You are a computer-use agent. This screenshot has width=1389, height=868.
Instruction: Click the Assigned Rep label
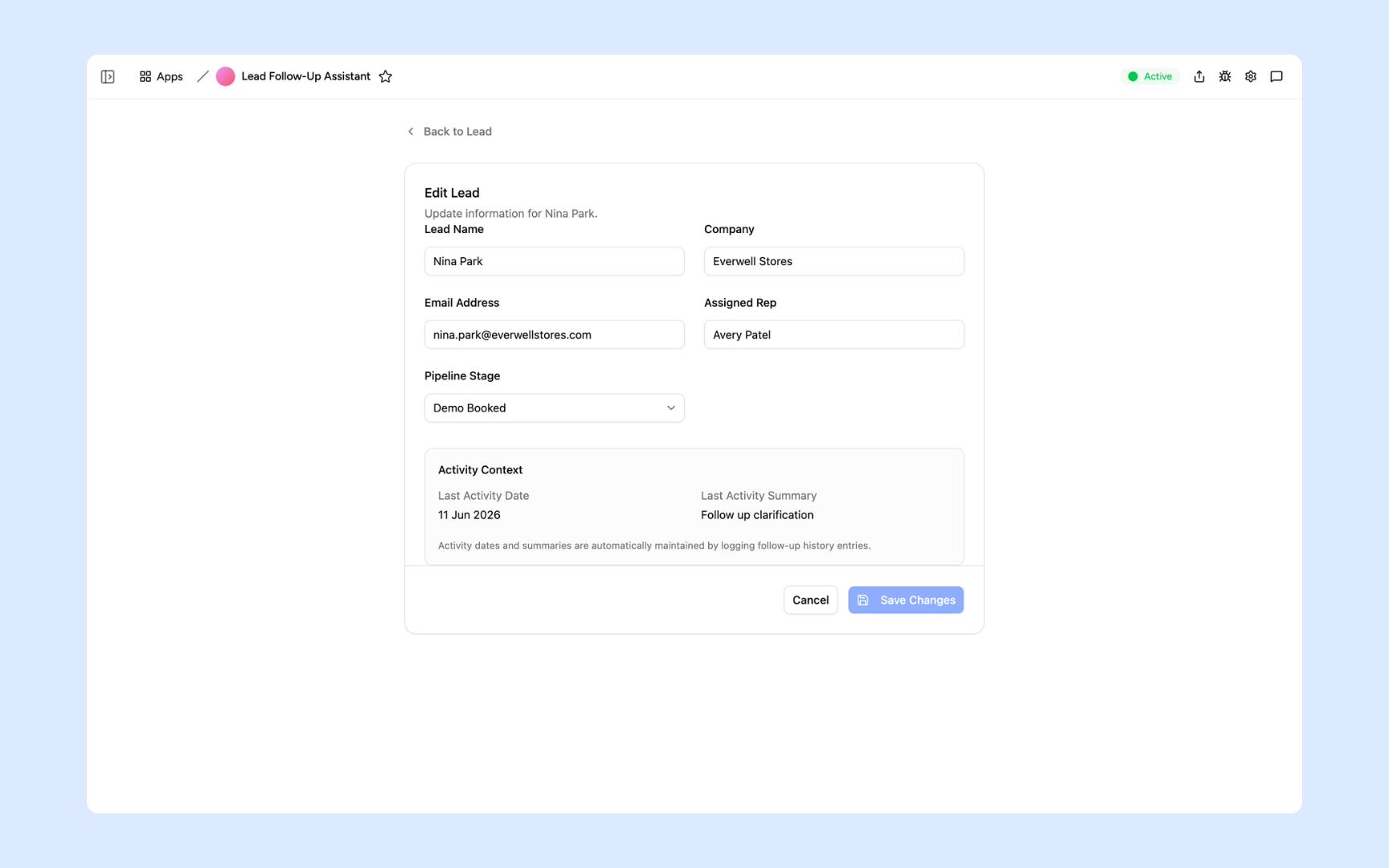coord(740,303)
